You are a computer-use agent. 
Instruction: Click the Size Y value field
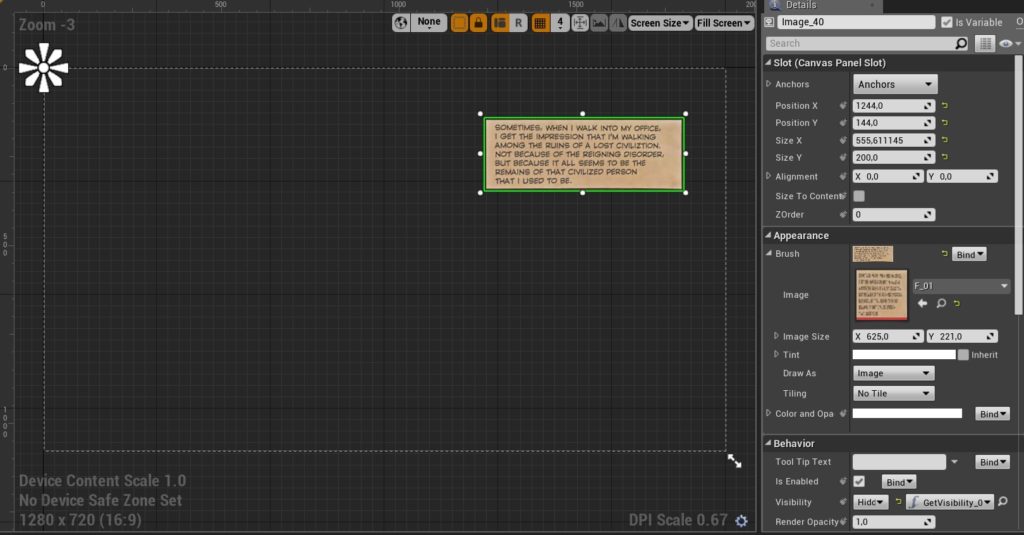pyautogui.click(x=893, y=157)
